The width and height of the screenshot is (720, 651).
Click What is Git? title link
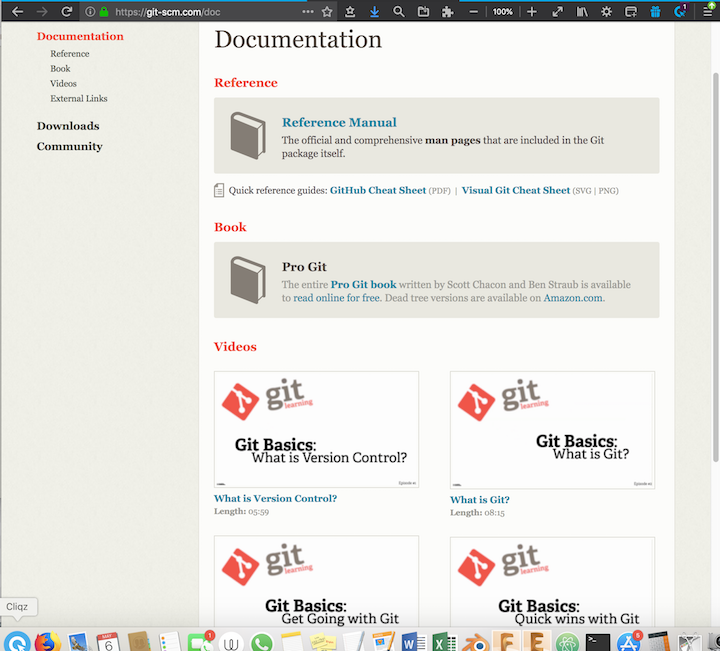(480, 500)
